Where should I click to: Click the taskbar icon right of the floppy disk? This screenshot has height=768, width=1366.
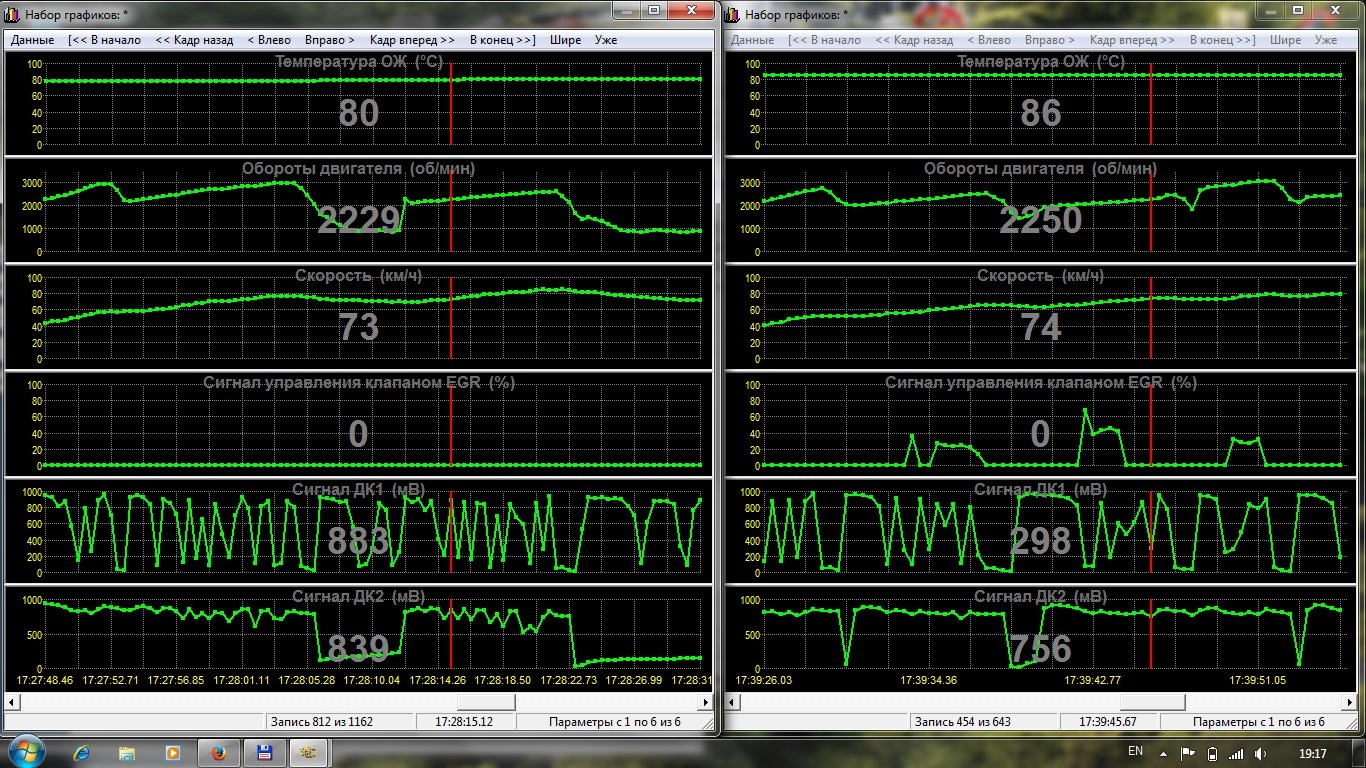click(x=310, y=752)
